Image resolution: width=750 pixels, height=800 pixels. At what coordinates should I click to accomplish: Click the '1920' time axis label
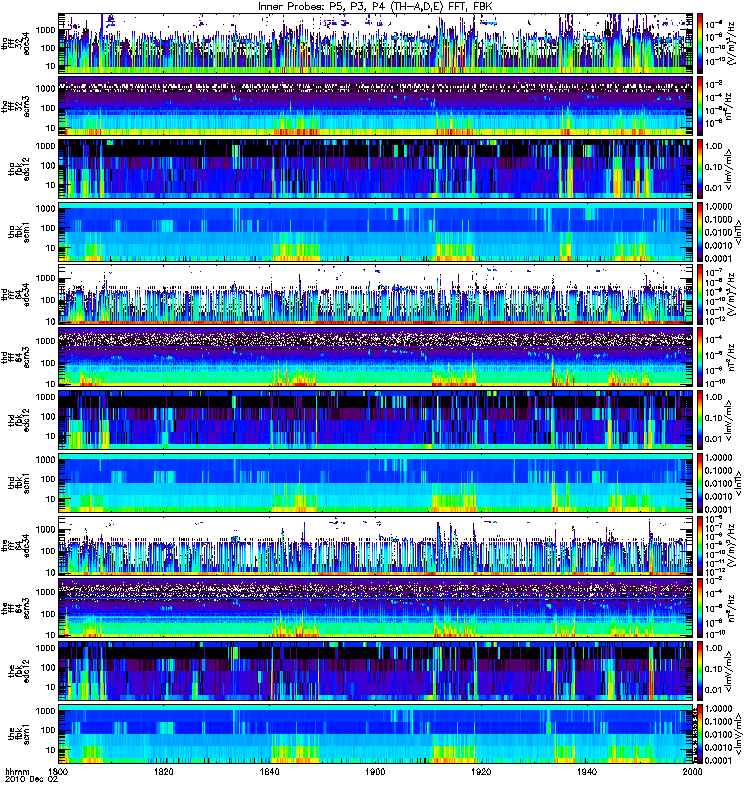click(x=481, y=771)
